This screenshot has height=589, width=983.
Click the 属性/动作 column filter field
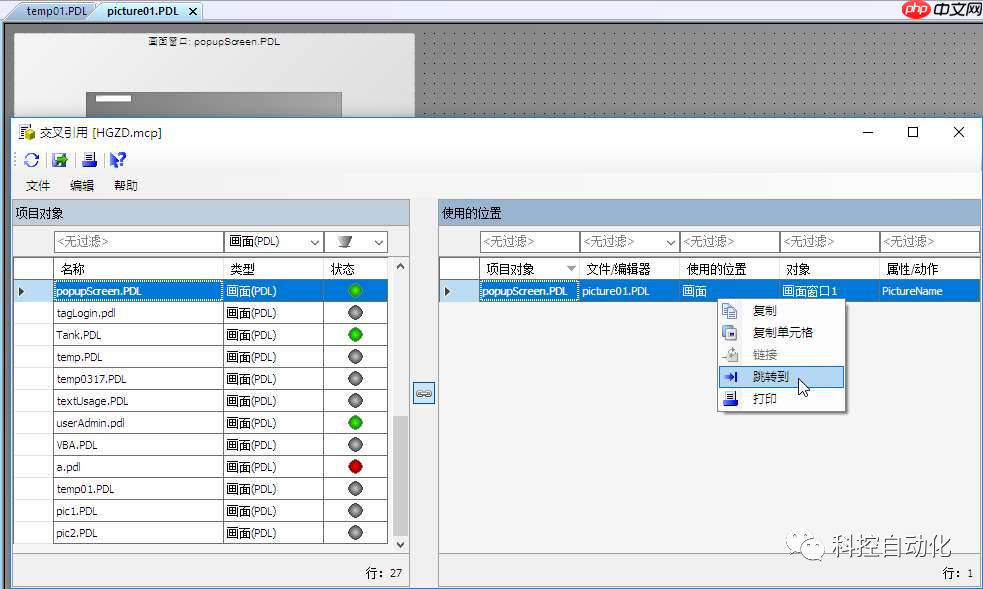coord(930,242)
